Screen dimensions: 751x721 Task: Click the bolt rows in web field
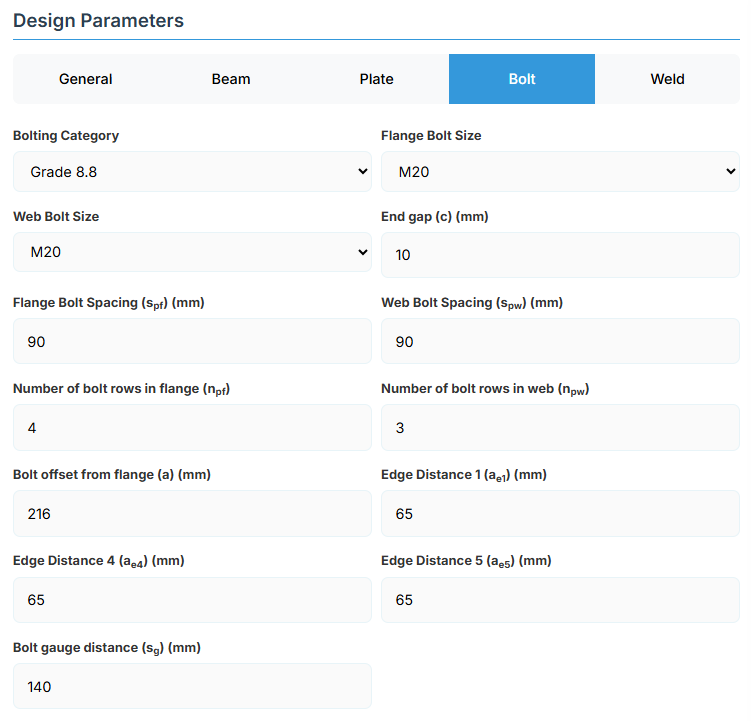coord(560,428)
